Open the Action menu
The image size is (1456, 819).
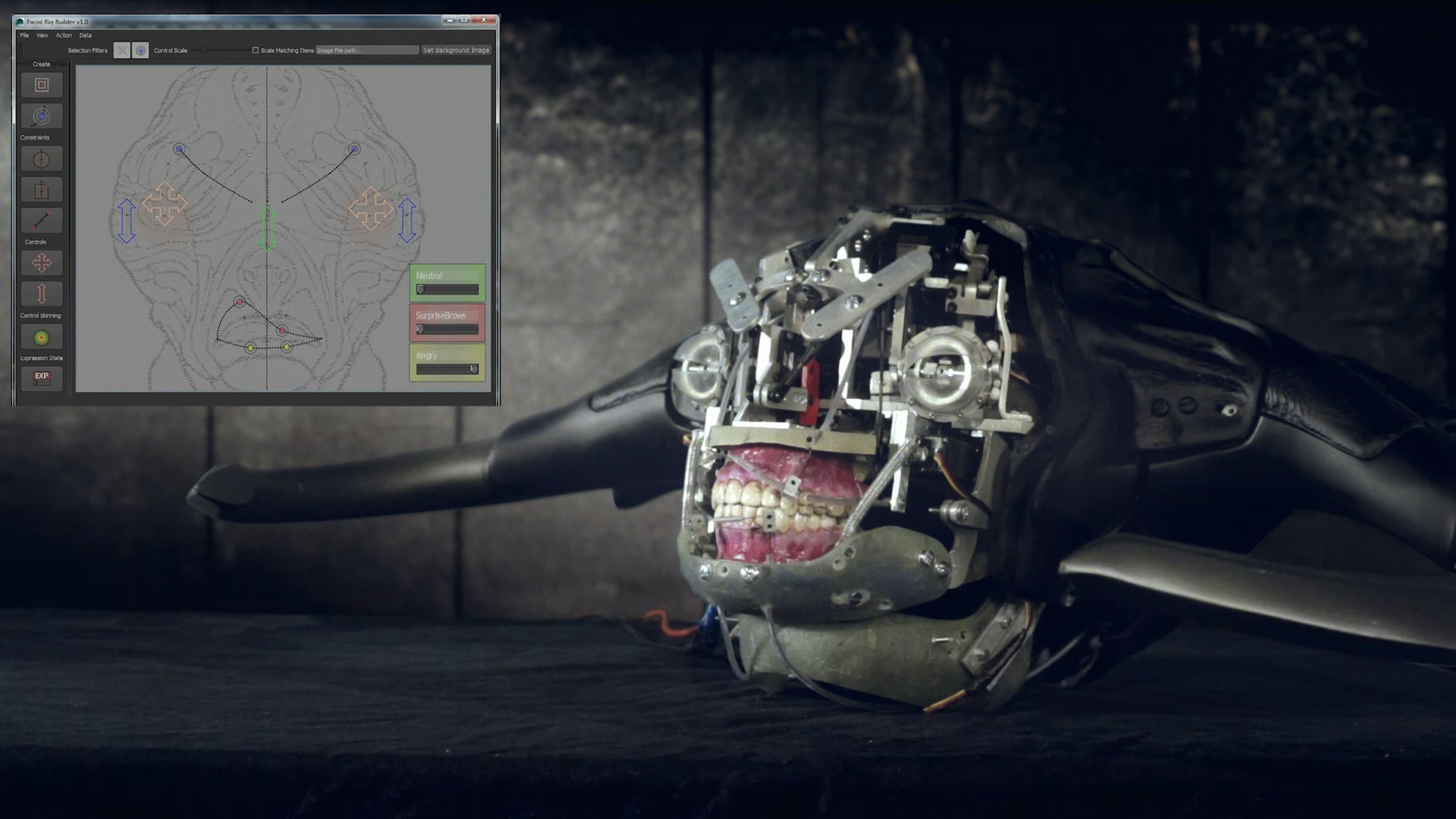[64, 35]
